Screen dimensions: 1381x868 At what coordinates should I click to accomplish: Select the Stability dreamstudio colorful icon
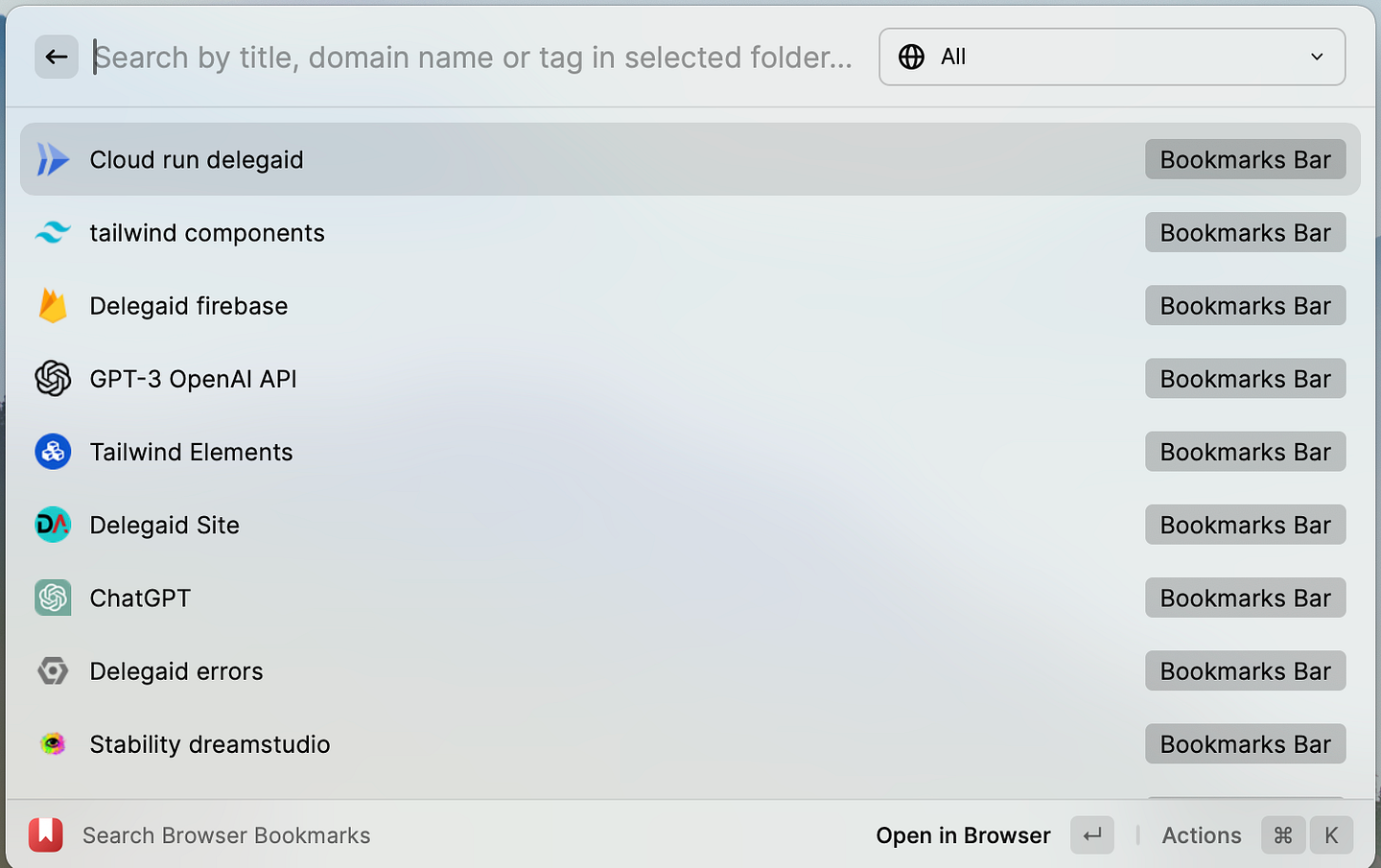(x=53, y=743)
